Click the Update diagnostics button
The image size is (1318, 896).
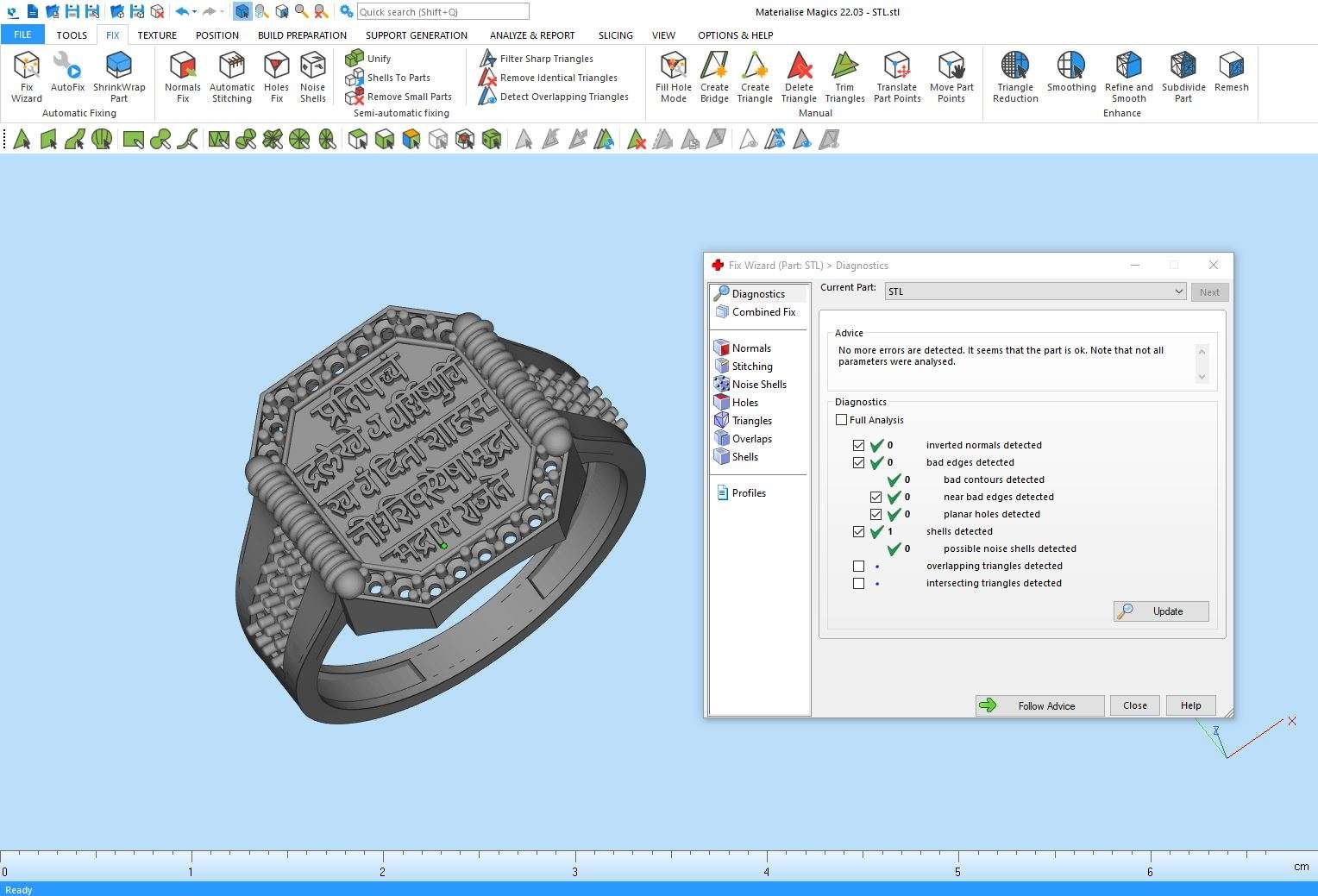click(1160, 611)
